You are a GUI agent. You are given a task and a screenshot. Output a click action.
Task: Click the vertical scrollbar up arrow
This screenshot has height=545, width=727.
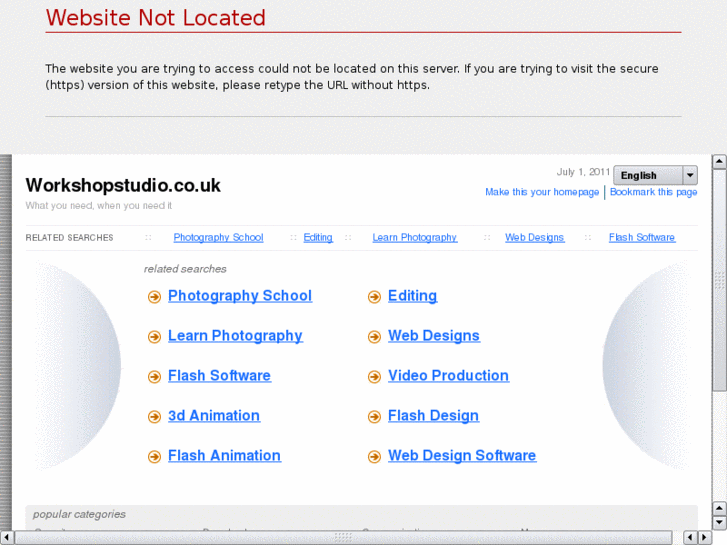coord(719,161)
